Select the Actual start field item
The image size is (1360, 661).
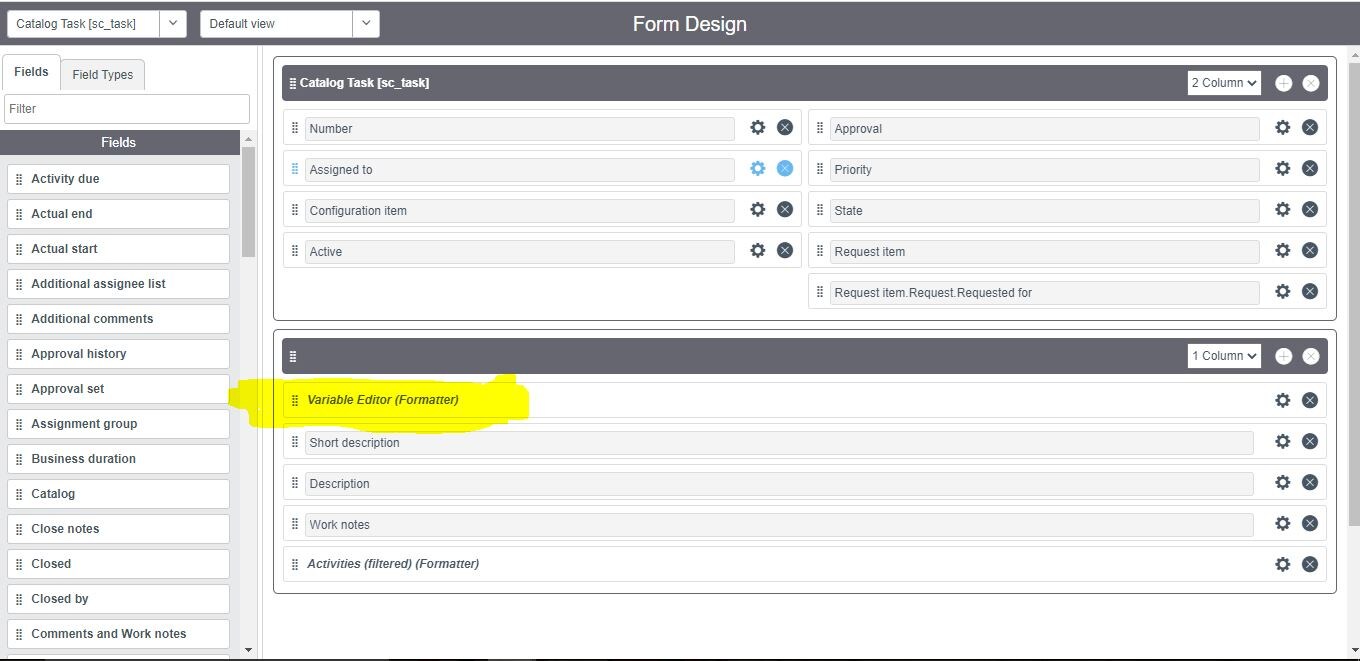tap(119, 249)
